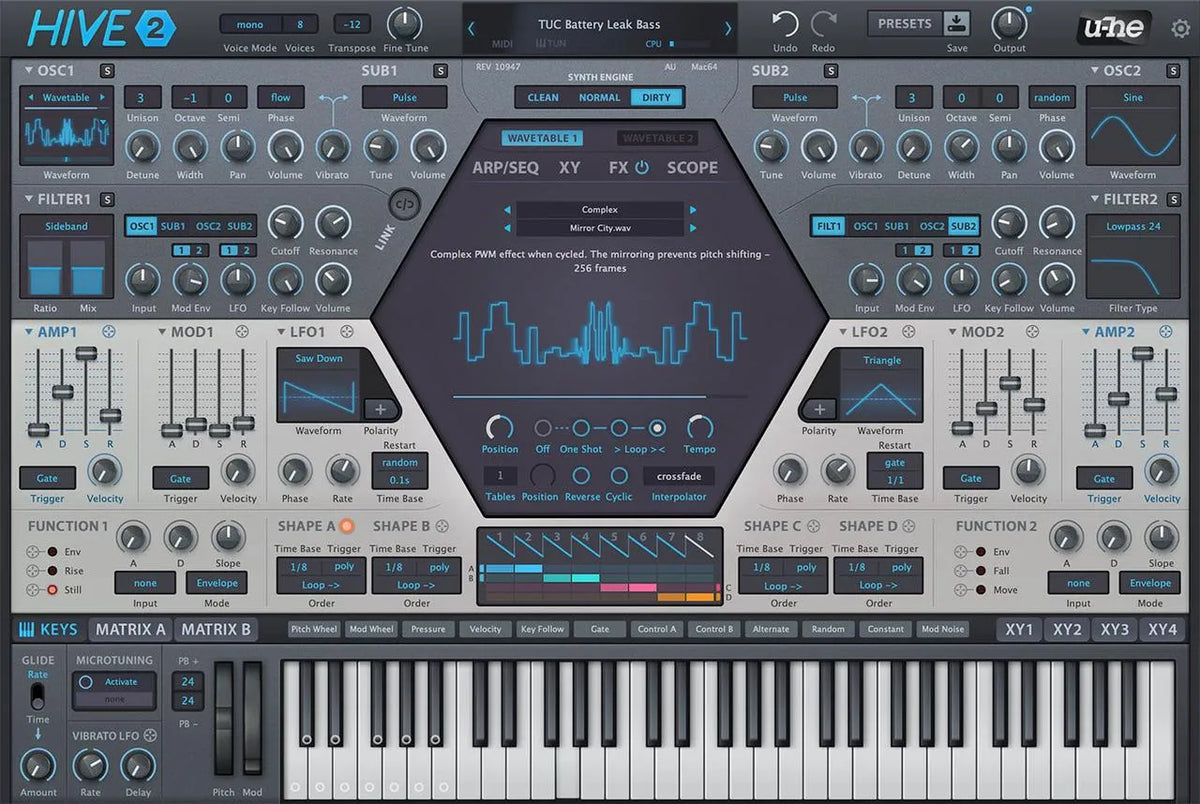Open the LFO1 Saw Down waveform selector
The image size is (1200, 804).
317,359
